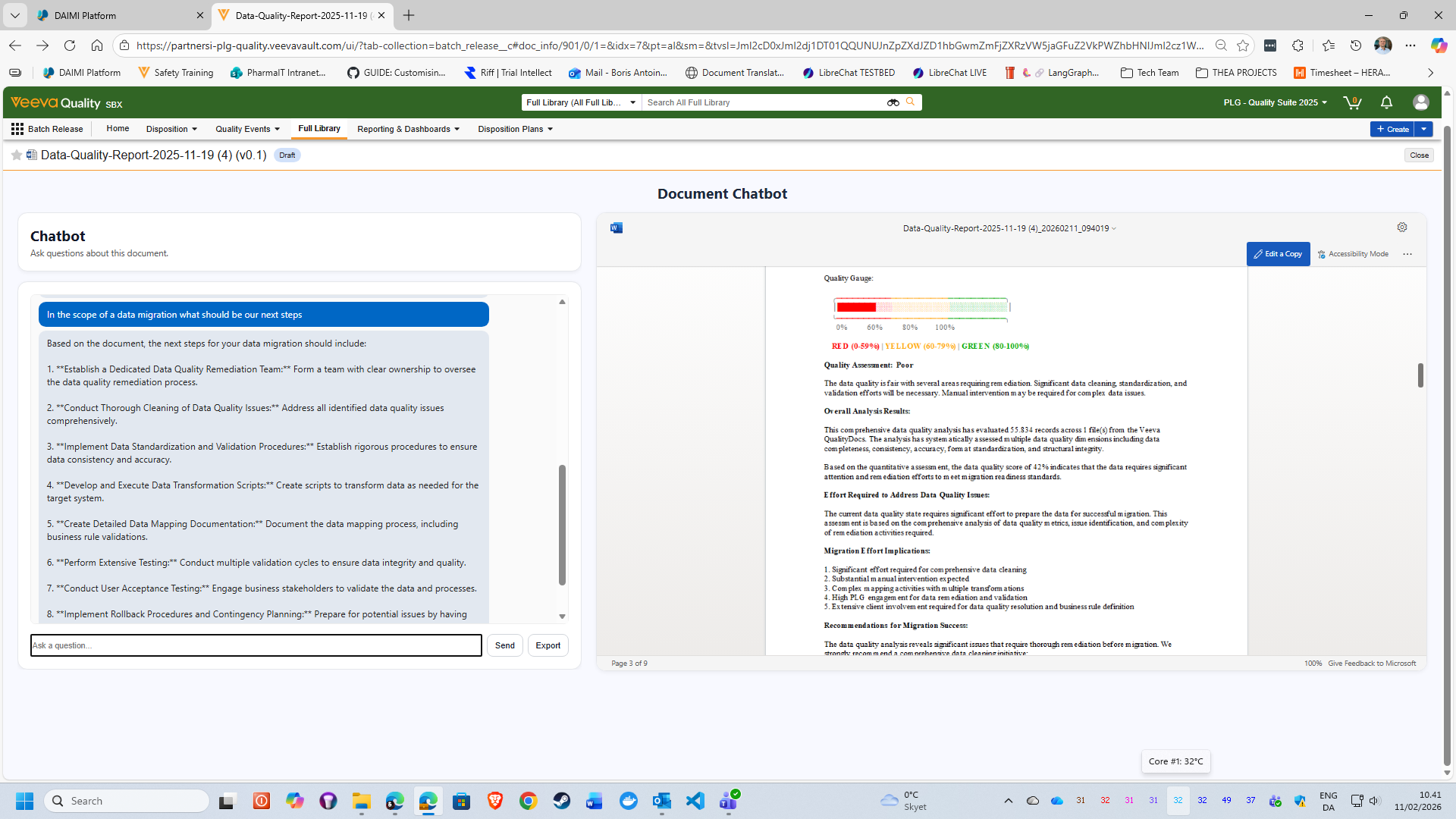Open the shopping cart icon
1456x819 pixels.
click(x=1352, y=102)
